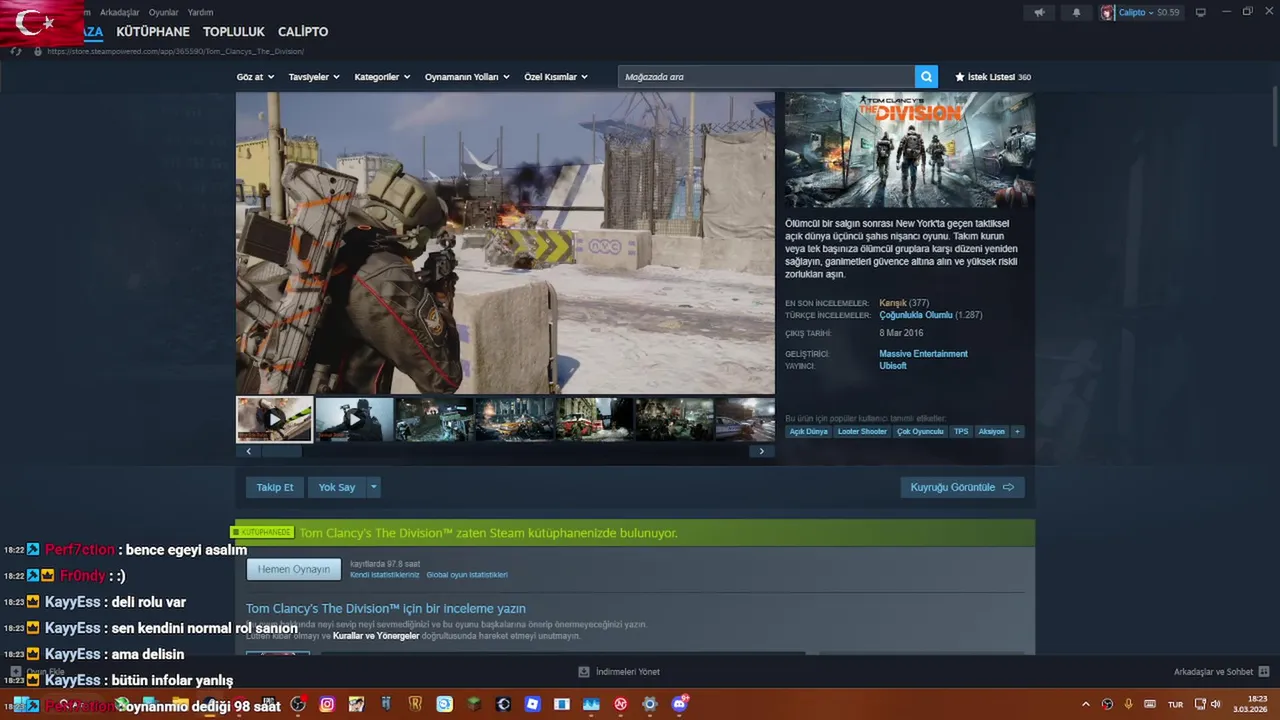This screenshot has height=720, width=1280.
Task: Click the Calipto profile avatar icon
Action: [x=1107, y=12]
